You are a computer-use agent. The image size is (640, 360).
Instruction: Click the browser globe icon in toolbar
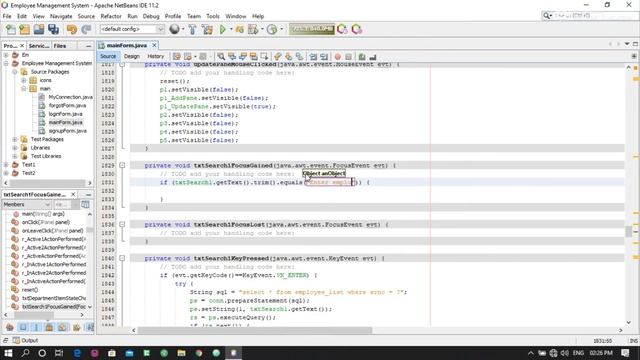pos(174,29)
